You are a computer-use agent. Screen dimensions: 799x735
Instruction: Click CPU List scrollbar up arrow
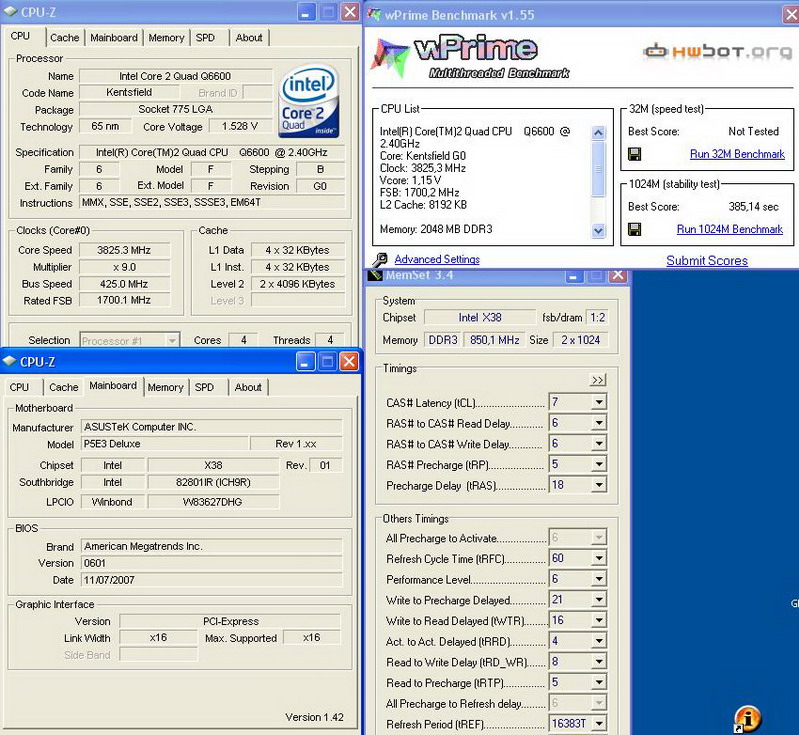click(598, 133)
